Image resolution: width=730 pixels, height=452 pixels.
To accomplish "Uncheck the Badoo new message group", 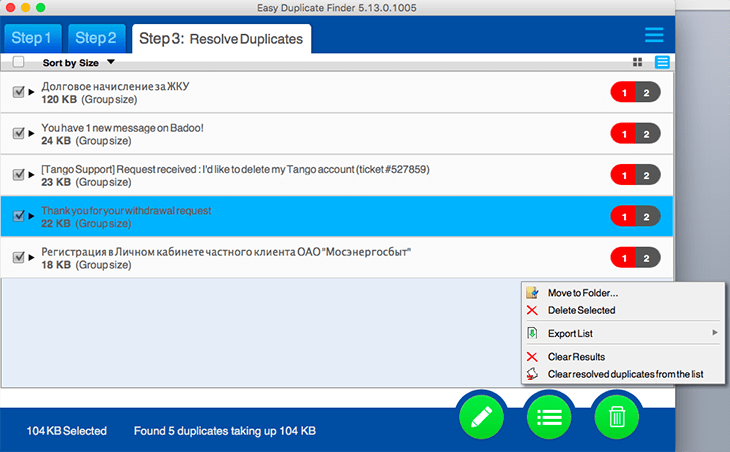I will [x=19, y=133].
